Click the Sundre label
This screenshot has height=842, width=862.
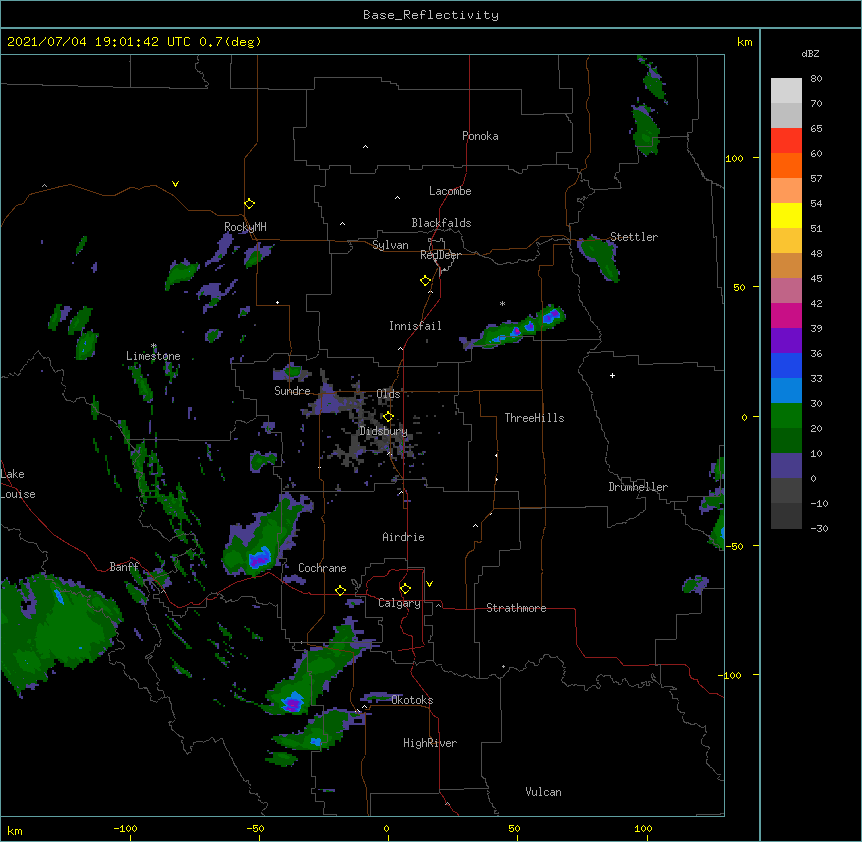click(292, 391)
